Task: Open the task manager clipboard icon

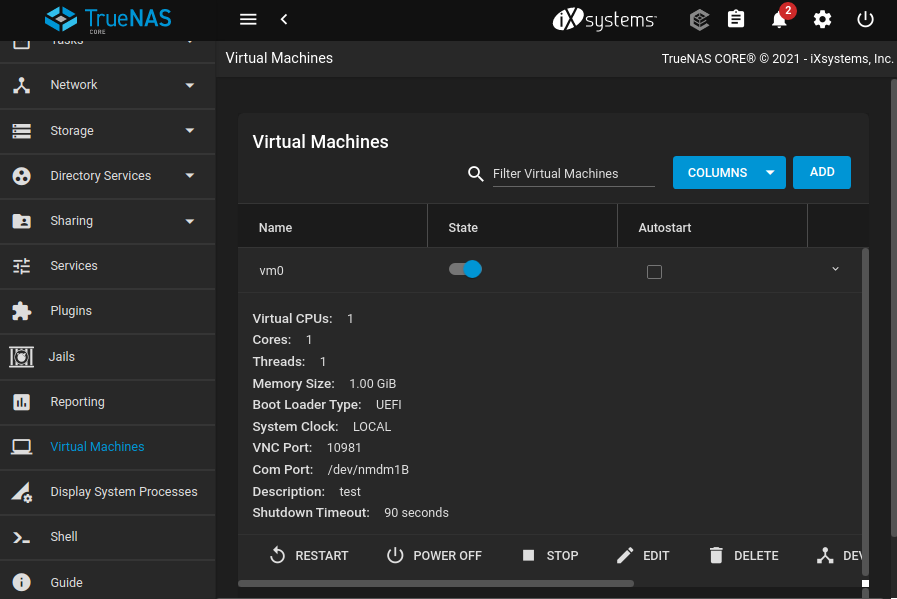Action: (x=736, y=19)
